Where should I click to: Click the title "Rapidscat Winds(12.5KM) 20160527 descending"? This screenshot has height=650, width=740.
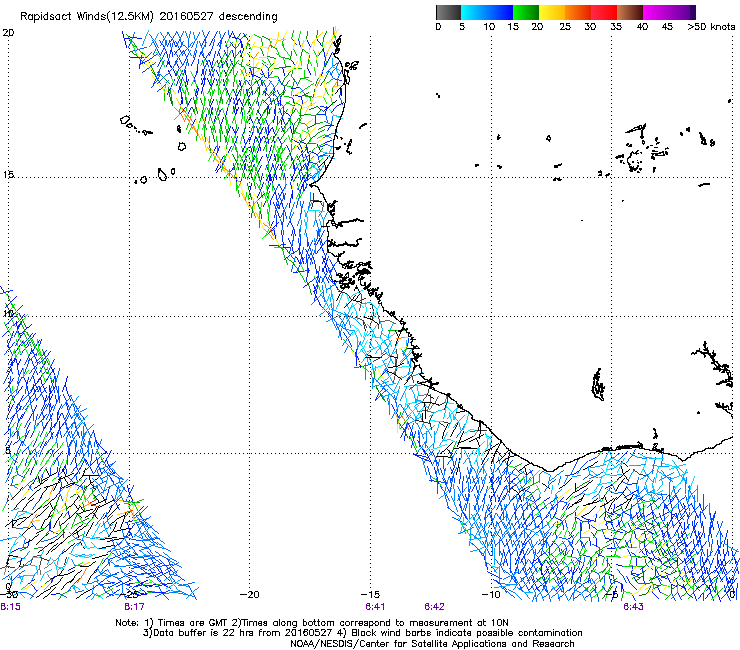(x=149, y=17)
